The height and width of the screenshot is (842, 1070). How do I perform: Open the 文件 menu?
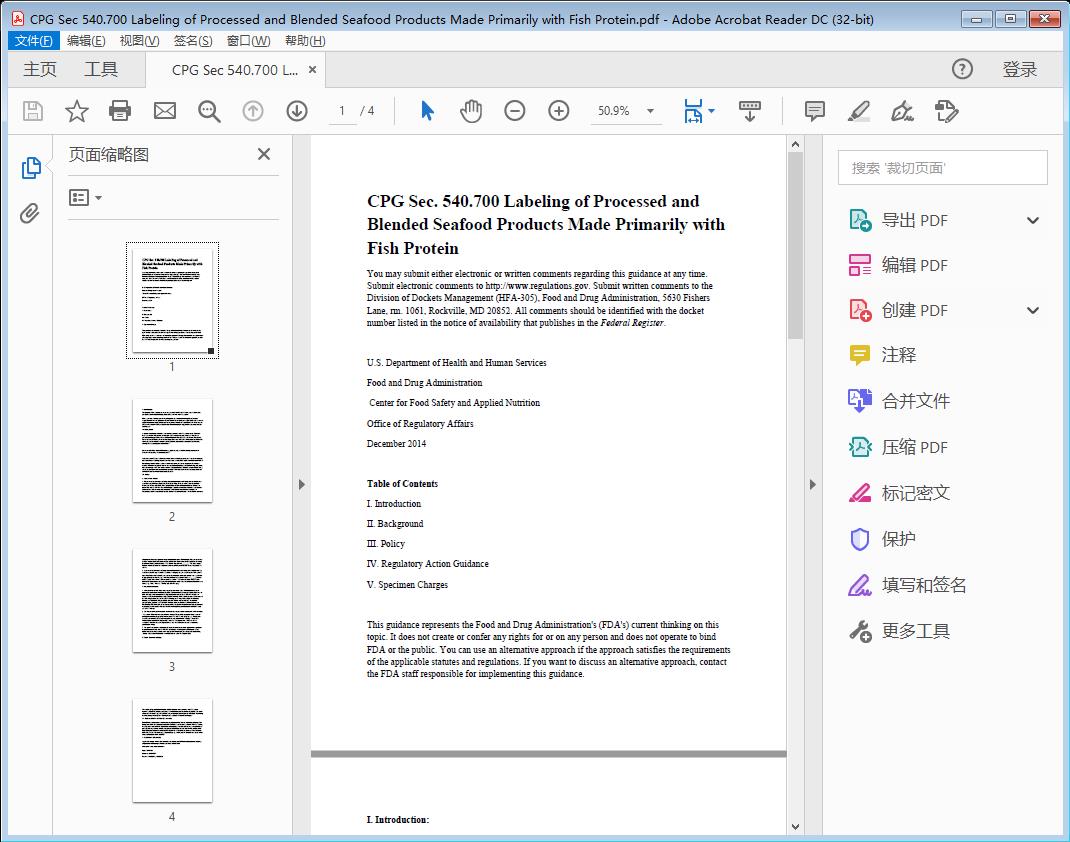33,40
